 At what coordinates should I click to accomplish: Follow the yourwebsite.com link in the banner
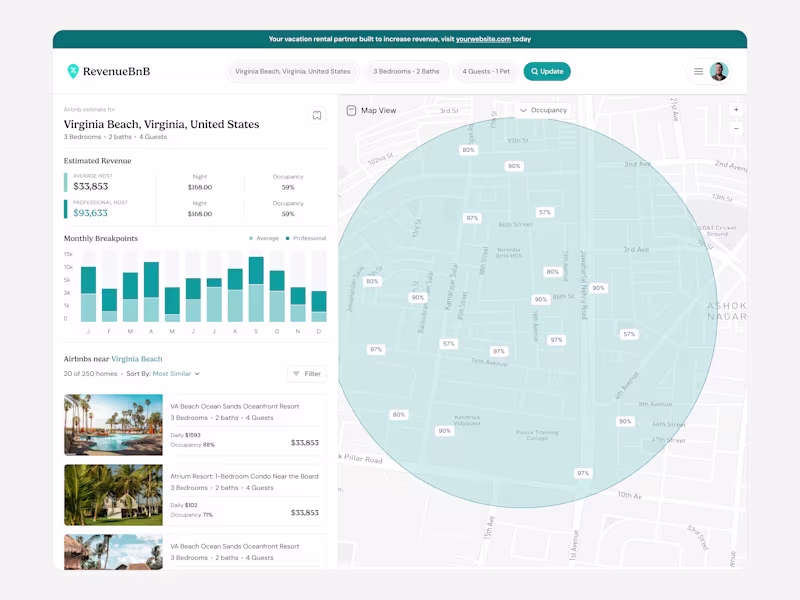[483, 39]
